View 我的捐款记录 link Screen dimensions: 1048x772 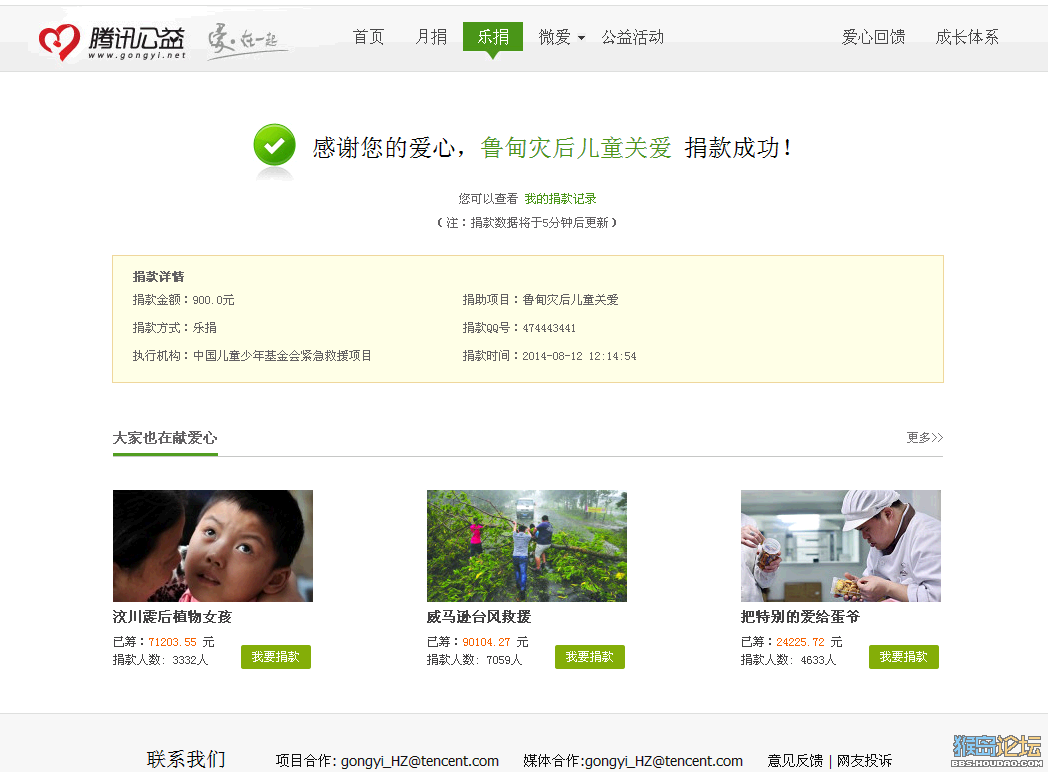(560, 199)
